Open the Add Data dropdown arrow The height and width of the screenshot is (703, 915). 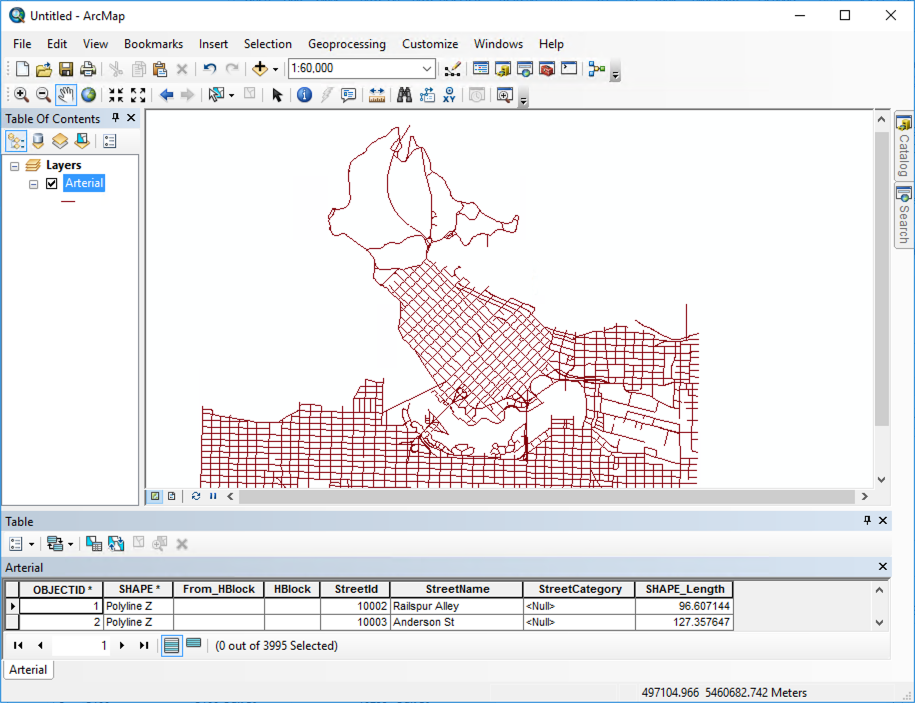tap(273, 69)
